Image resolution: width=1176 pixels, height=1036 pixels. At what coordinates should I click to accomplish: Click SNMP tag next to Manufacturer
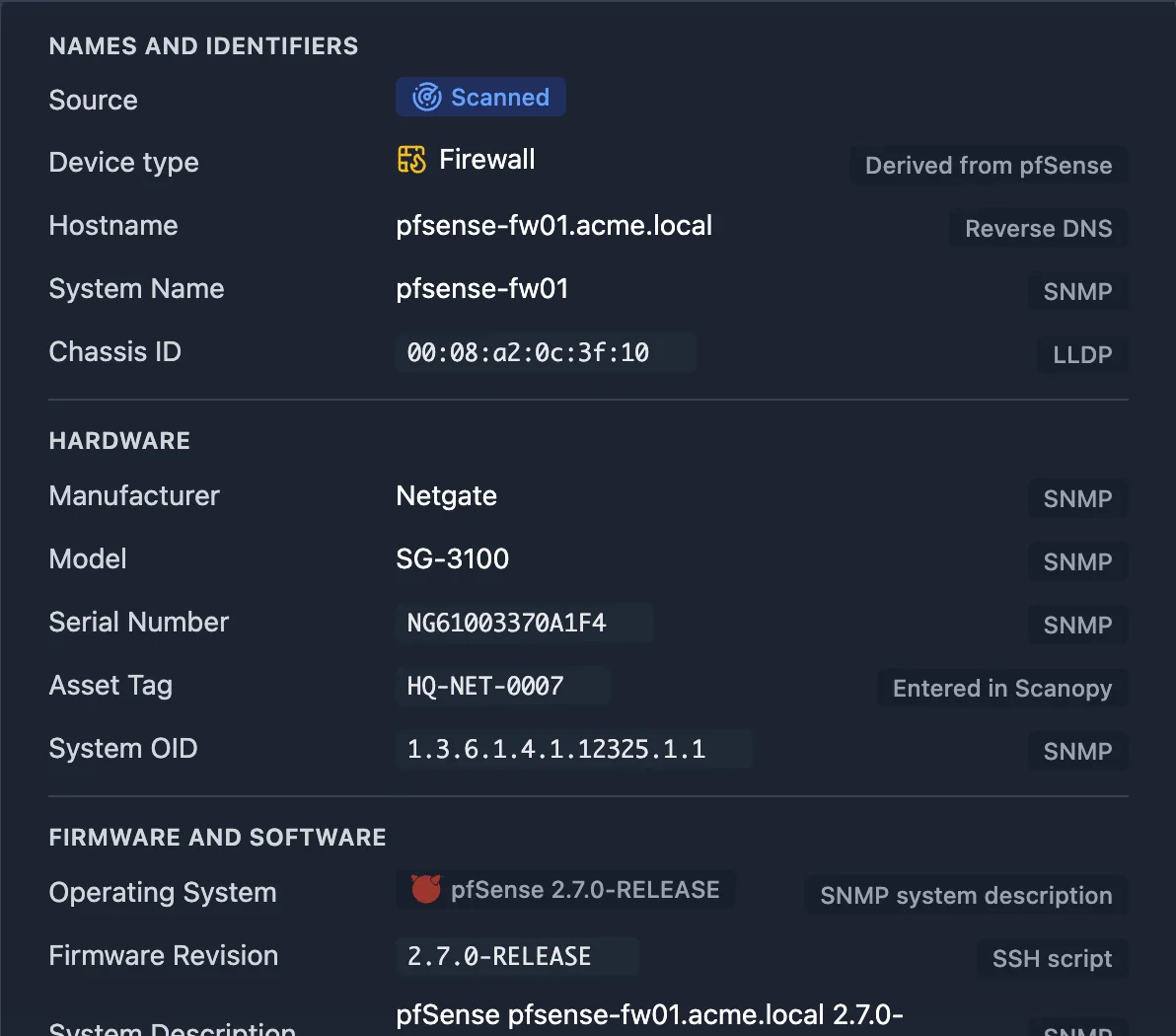(1077, 498)
